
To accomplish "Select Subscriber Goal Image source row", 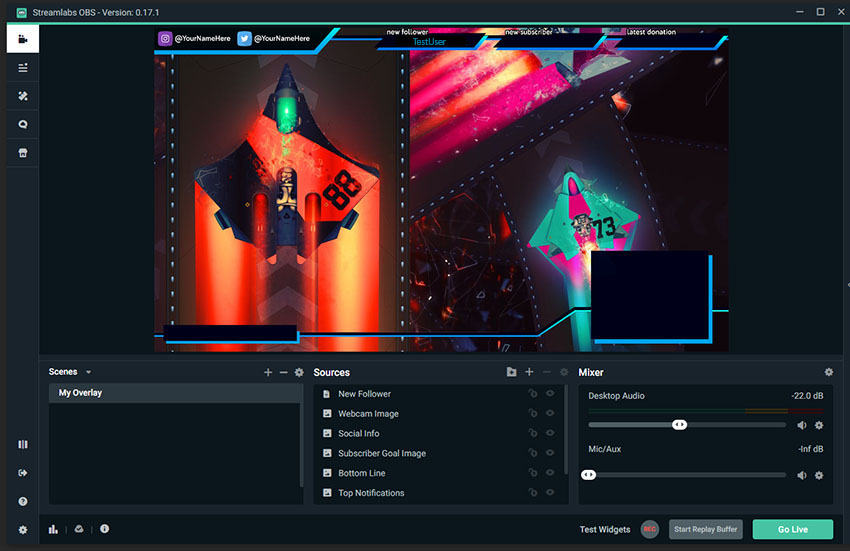I will [439, 453].
